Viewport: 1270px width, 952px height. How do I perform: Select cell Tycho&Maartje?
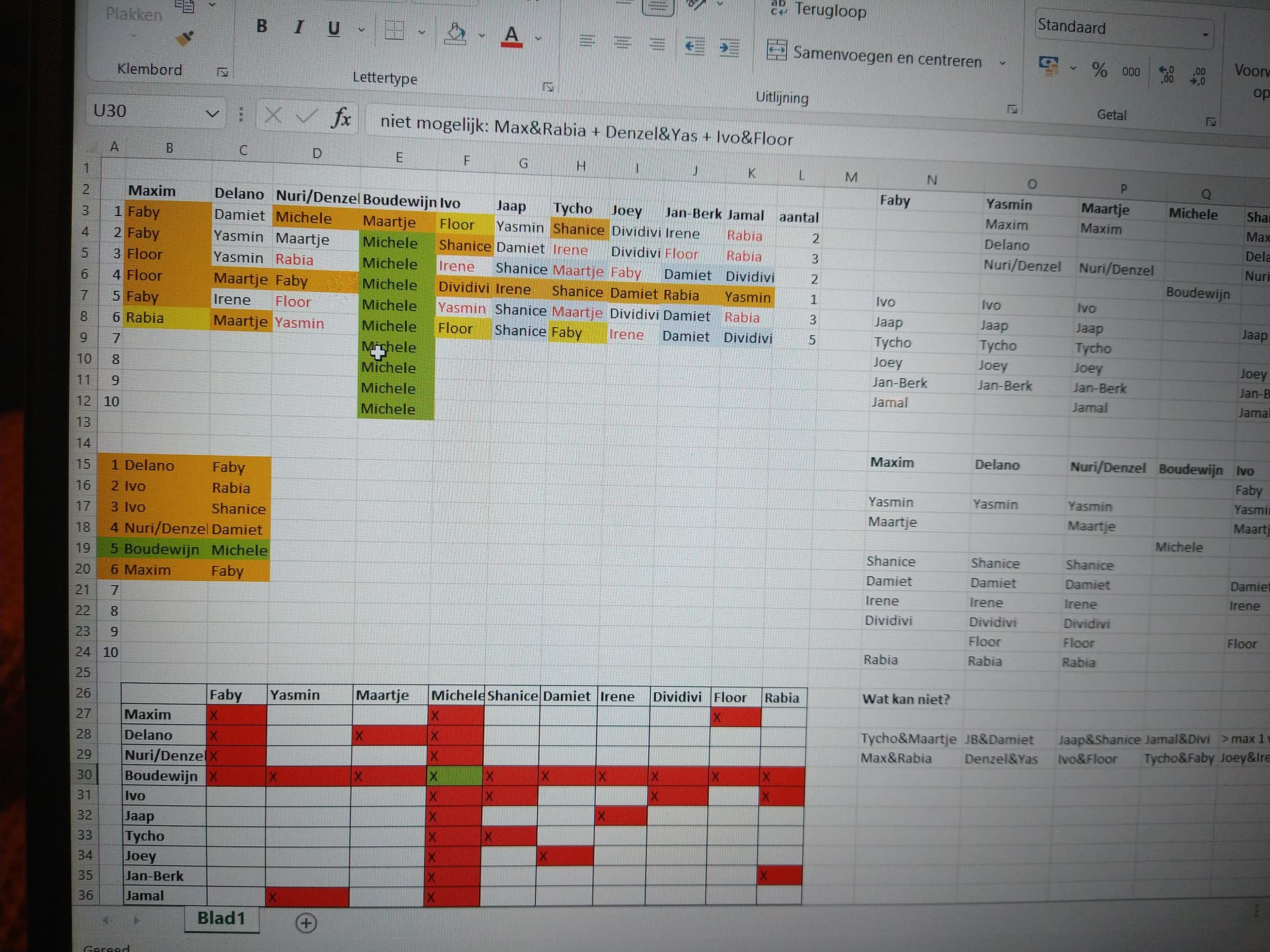click(x=908, y=739)
